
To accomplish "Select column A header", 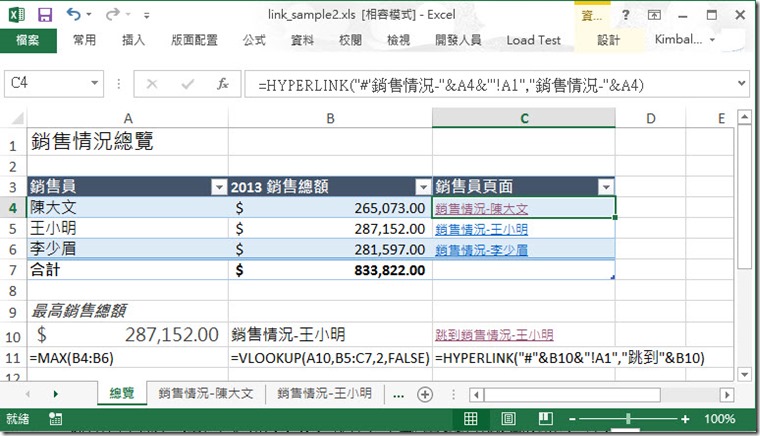I will (x=128, y=118).
